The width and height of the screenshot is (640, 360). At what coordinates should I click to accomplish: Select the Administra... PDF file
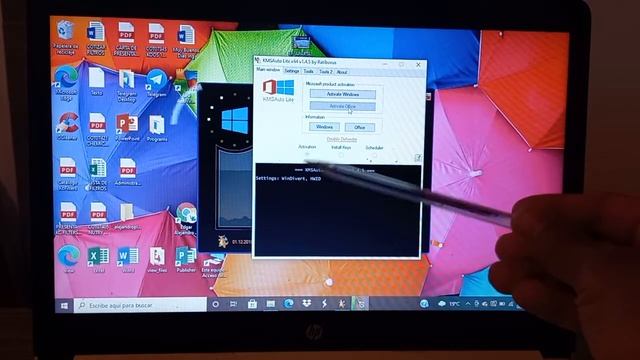coord(128,172)
